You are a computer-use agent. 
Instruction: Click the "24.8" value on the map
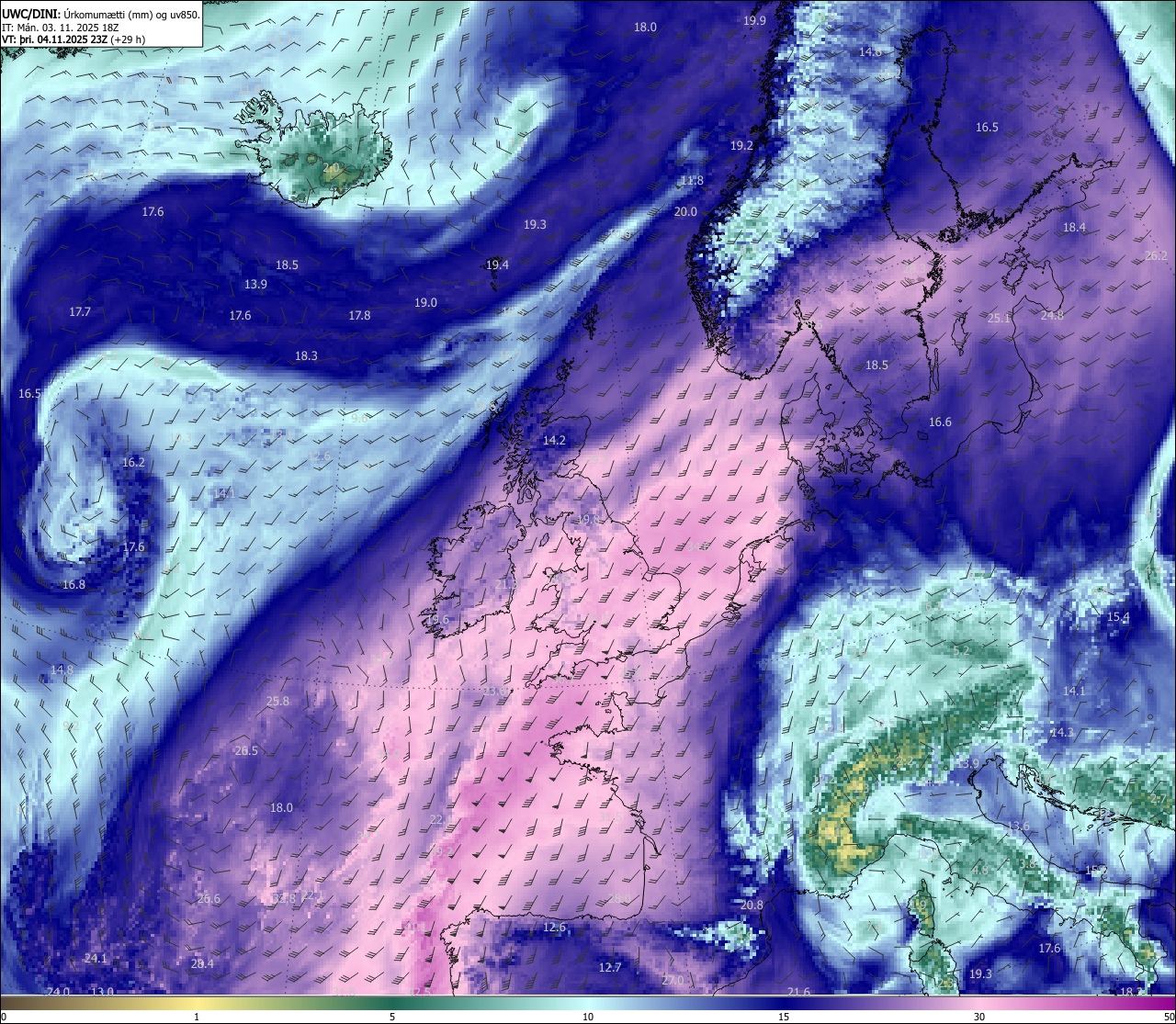1052,315
